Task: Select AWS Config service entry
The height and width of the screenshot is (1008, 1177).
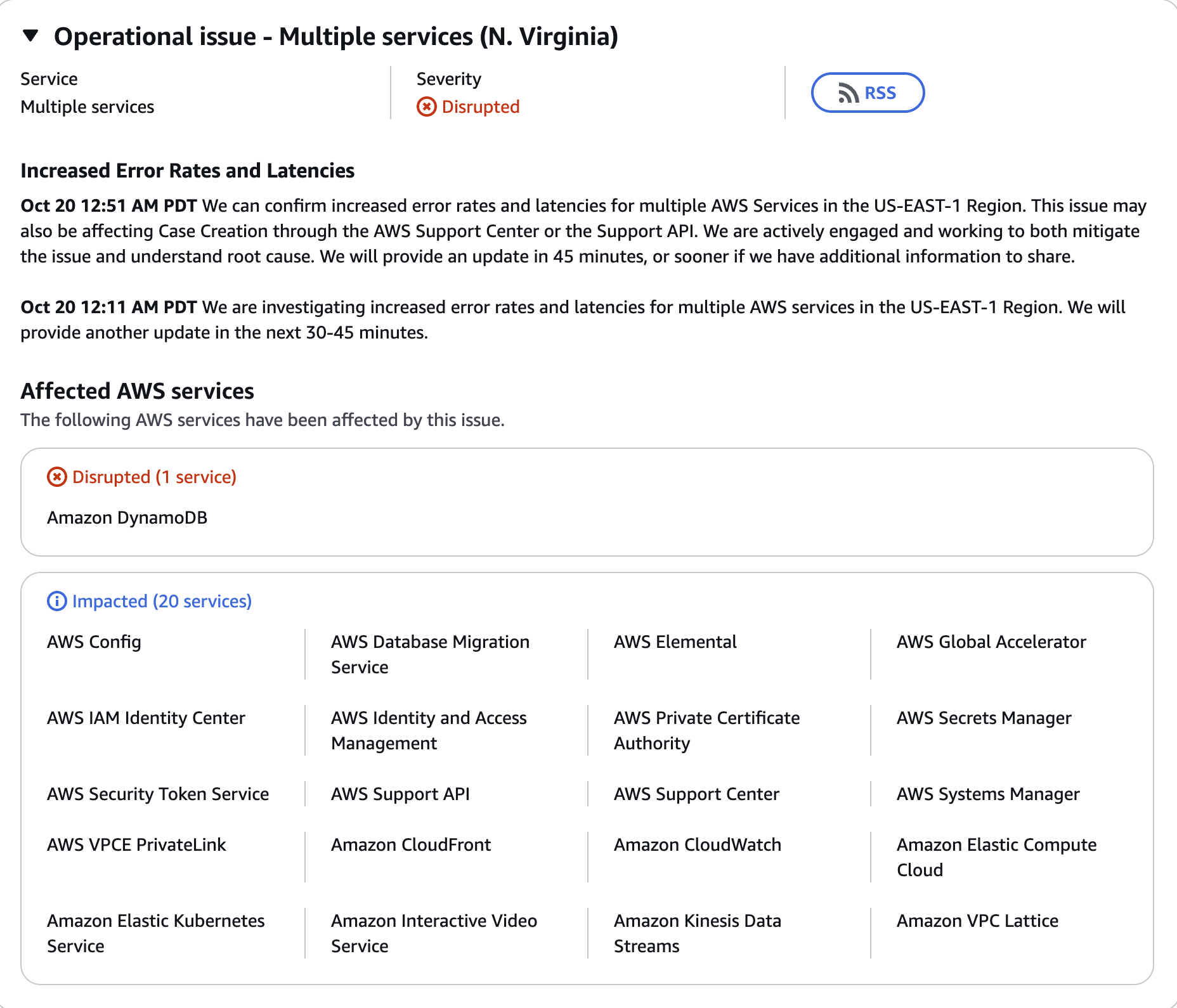Action: tap(94, 642)
